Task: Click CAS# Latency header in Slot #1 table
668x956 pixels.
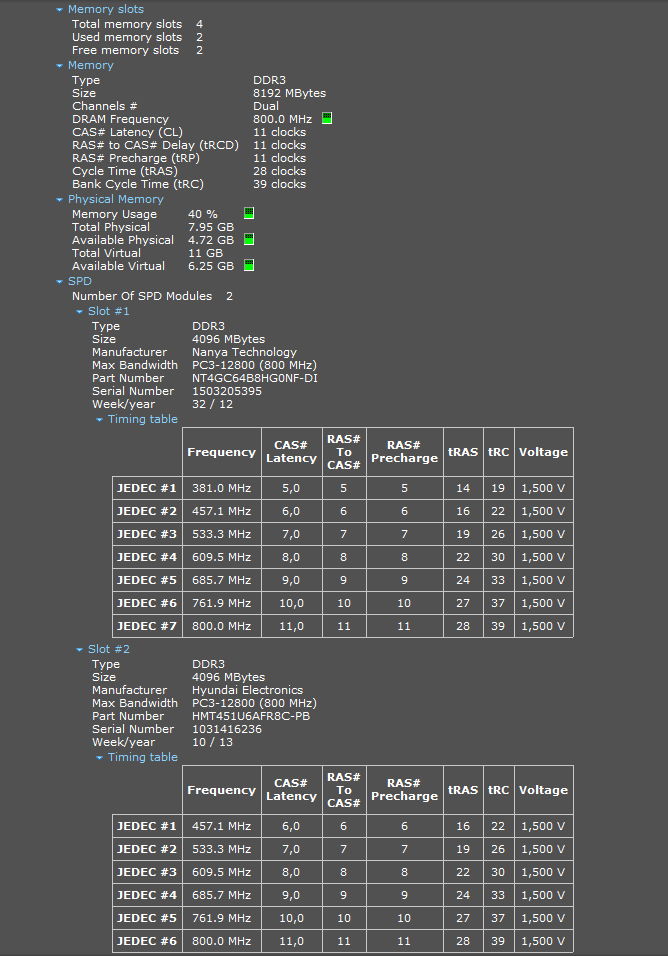Action: coord(291,452)
